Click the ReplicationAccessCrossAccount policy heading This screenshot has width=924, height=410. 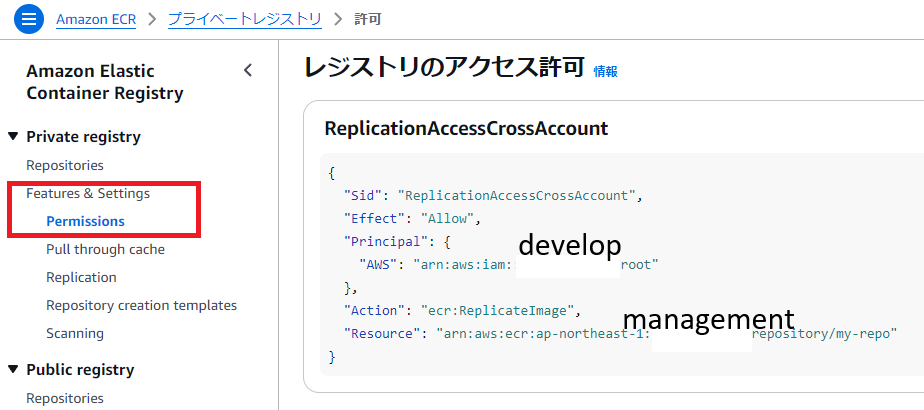tap(466, 128)
